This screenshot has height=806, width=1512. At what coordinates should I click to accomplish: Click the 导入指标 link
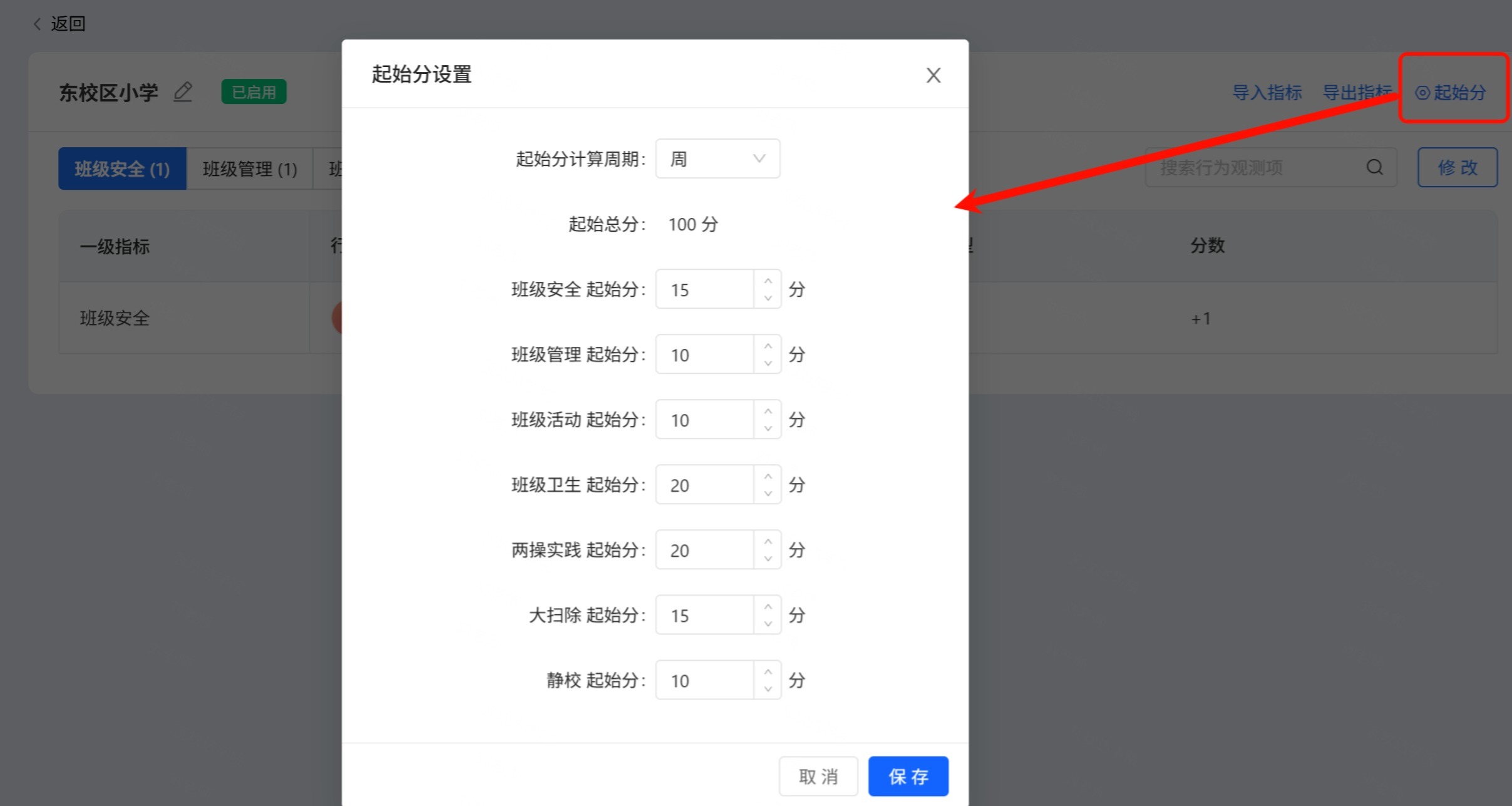[x=1267, y=93]
